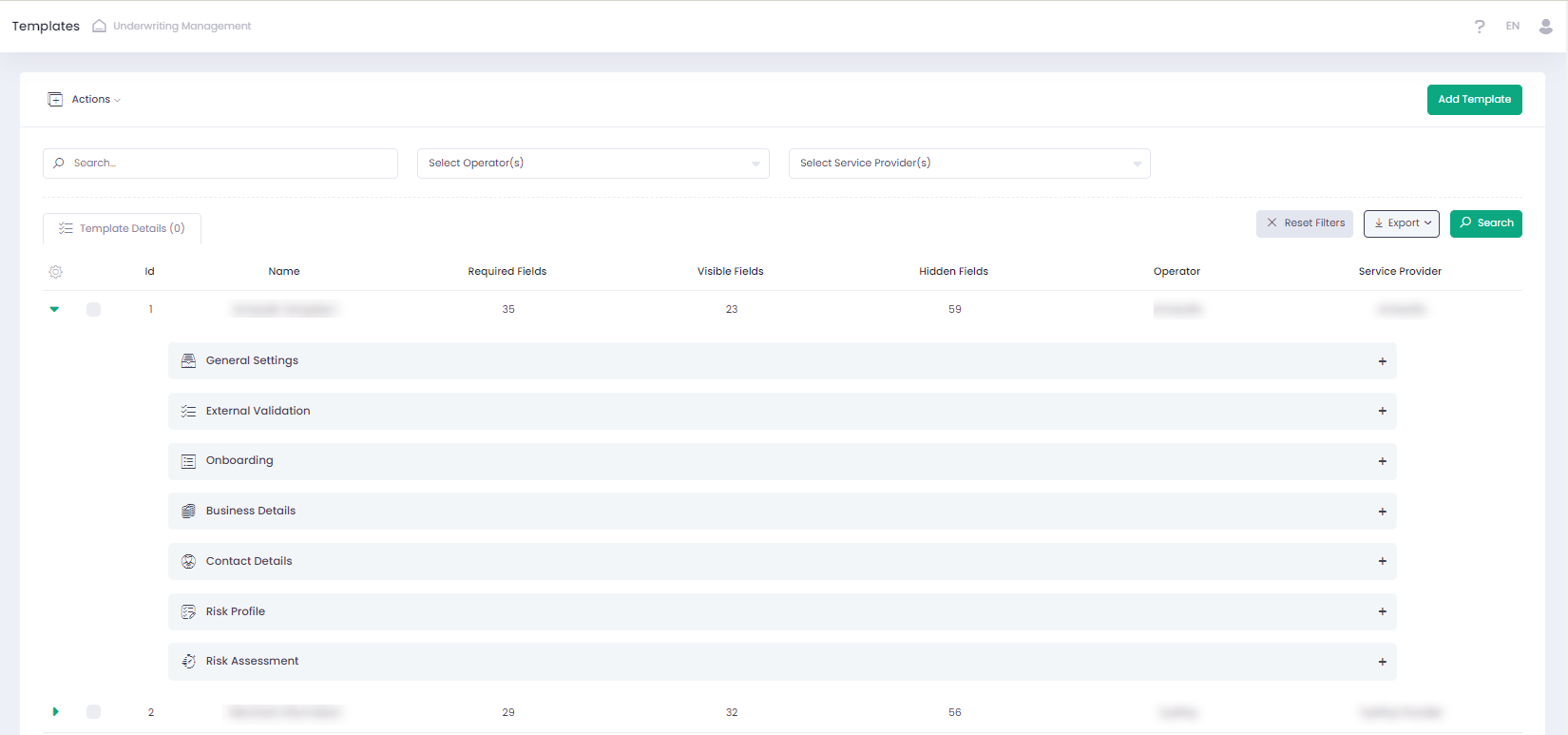
Task: Open the user profile icon
Action: tap(1545, 27)
